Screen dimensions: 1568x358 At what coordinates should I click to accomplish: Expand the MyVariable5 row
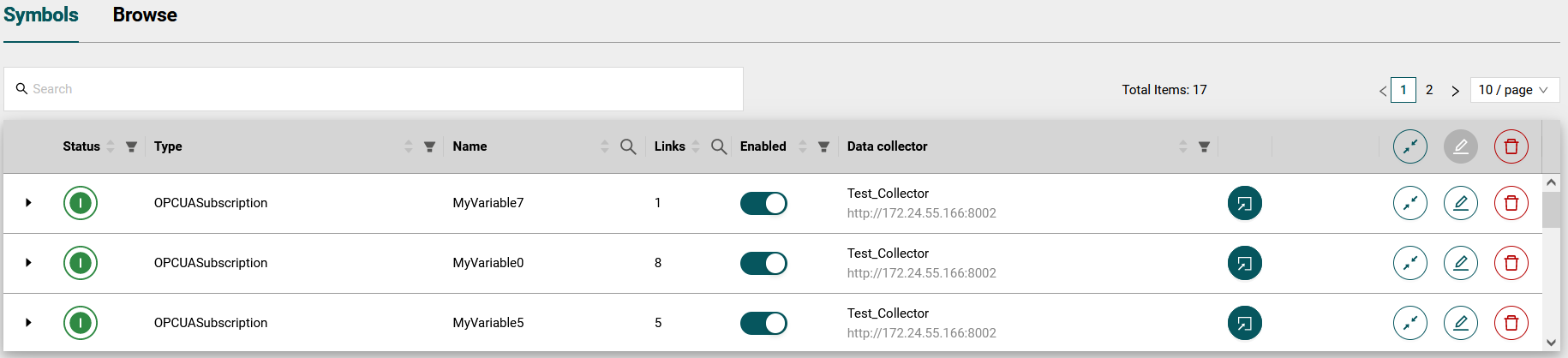pyautogui.click(x=28, y=323)
